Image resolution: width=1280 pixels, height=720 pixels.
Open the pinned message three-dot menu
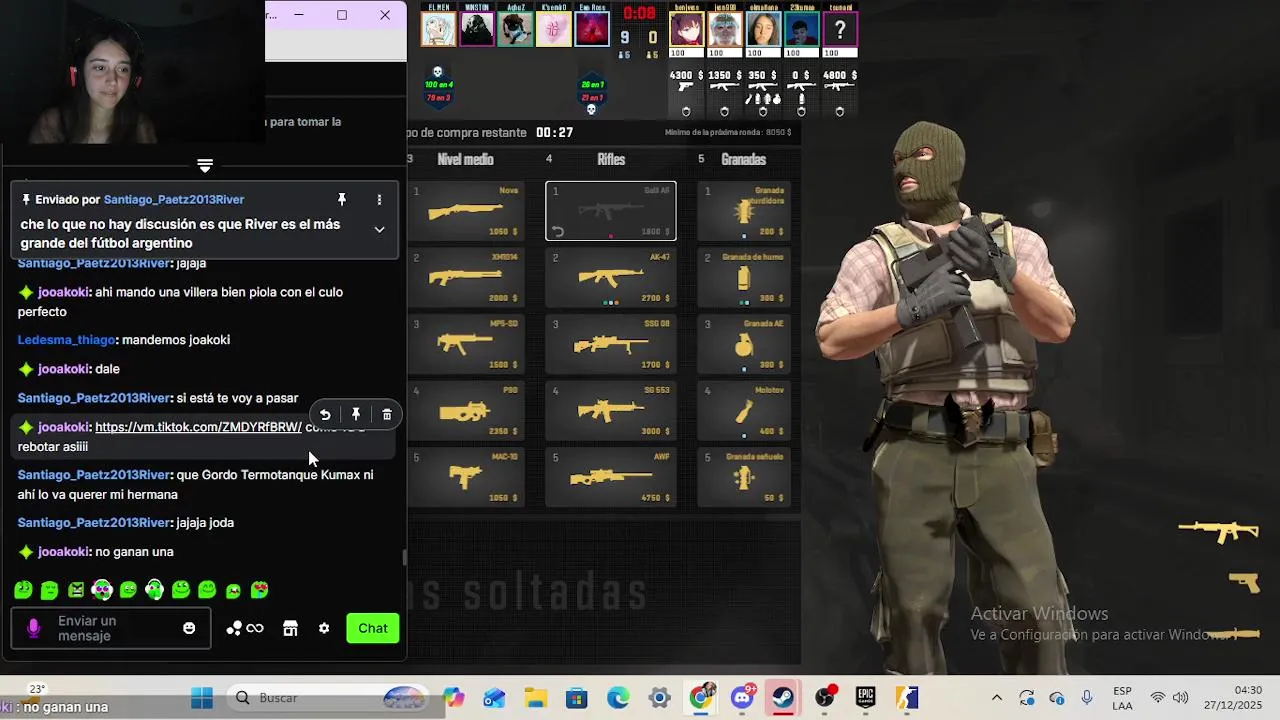(x=379, y=200)
